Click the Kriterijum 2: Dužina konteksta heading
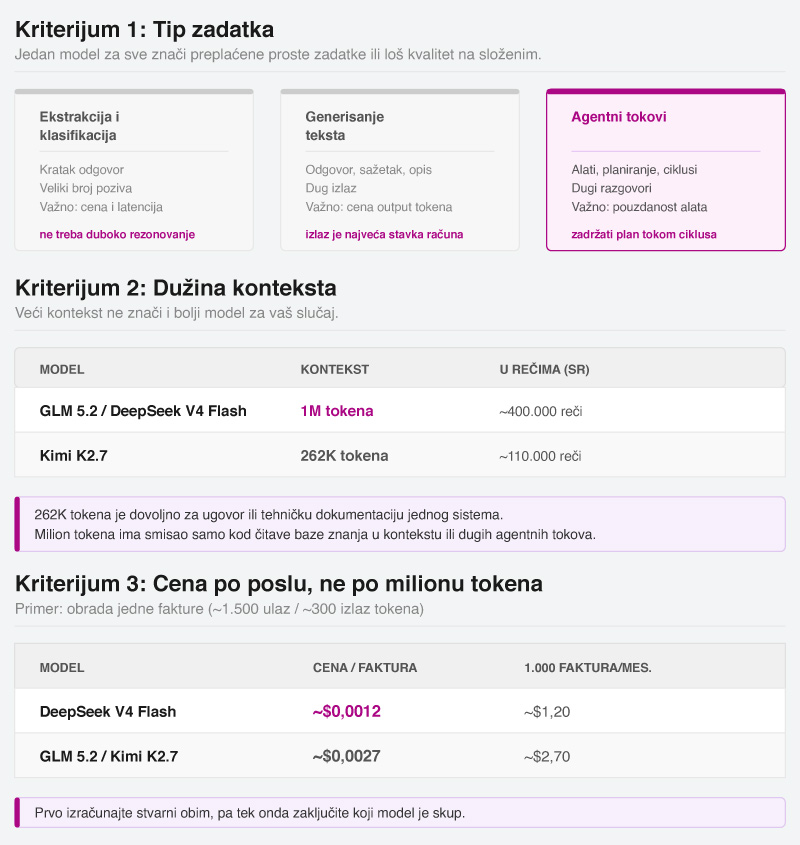The width and height of the screenshot is (800, 845). coord(176,288)
